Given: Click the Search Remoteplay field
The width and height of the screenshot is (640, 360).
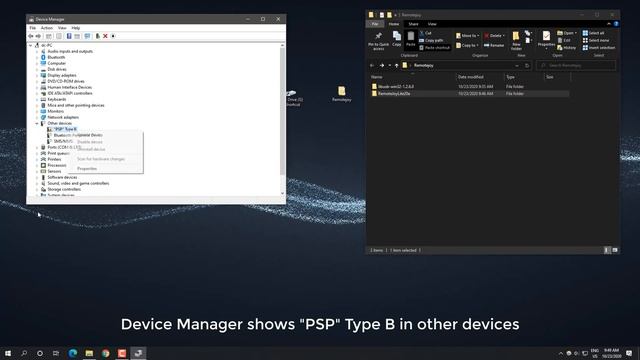Looking at the screenshot, I should click(x=576, y=65).
